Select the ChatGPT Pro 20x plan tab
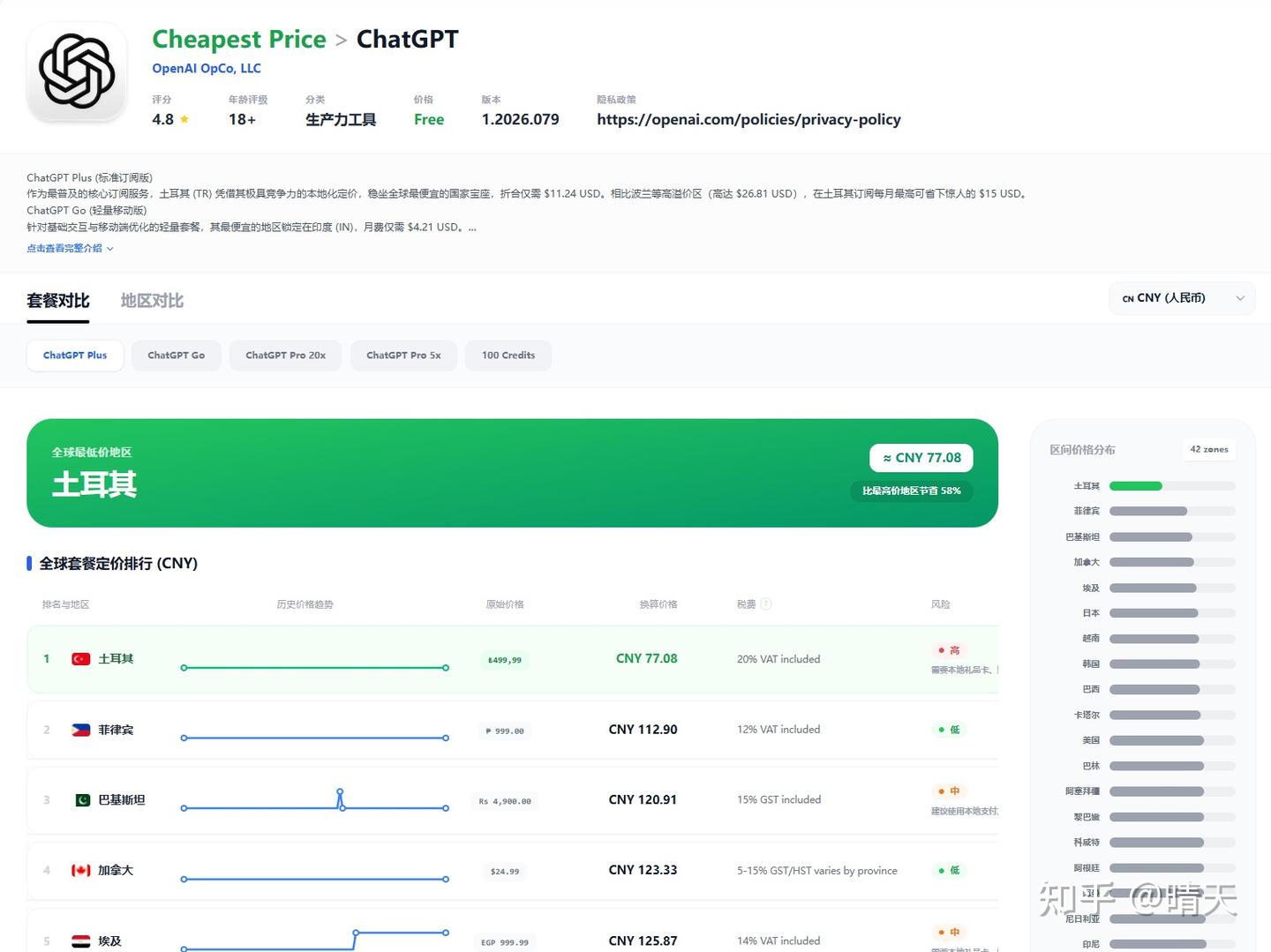The width and height of the screenshot is (1271, 952). 286,356
